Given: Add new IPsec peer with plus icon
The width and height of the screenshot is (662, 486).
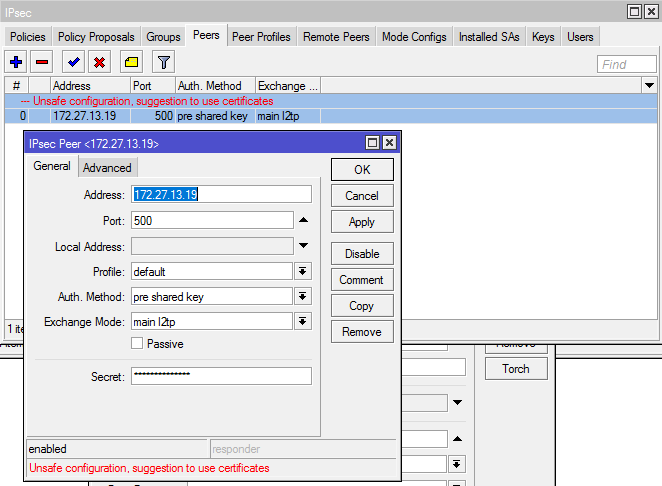Looking at the screenshot, I should tap(16, 62).
